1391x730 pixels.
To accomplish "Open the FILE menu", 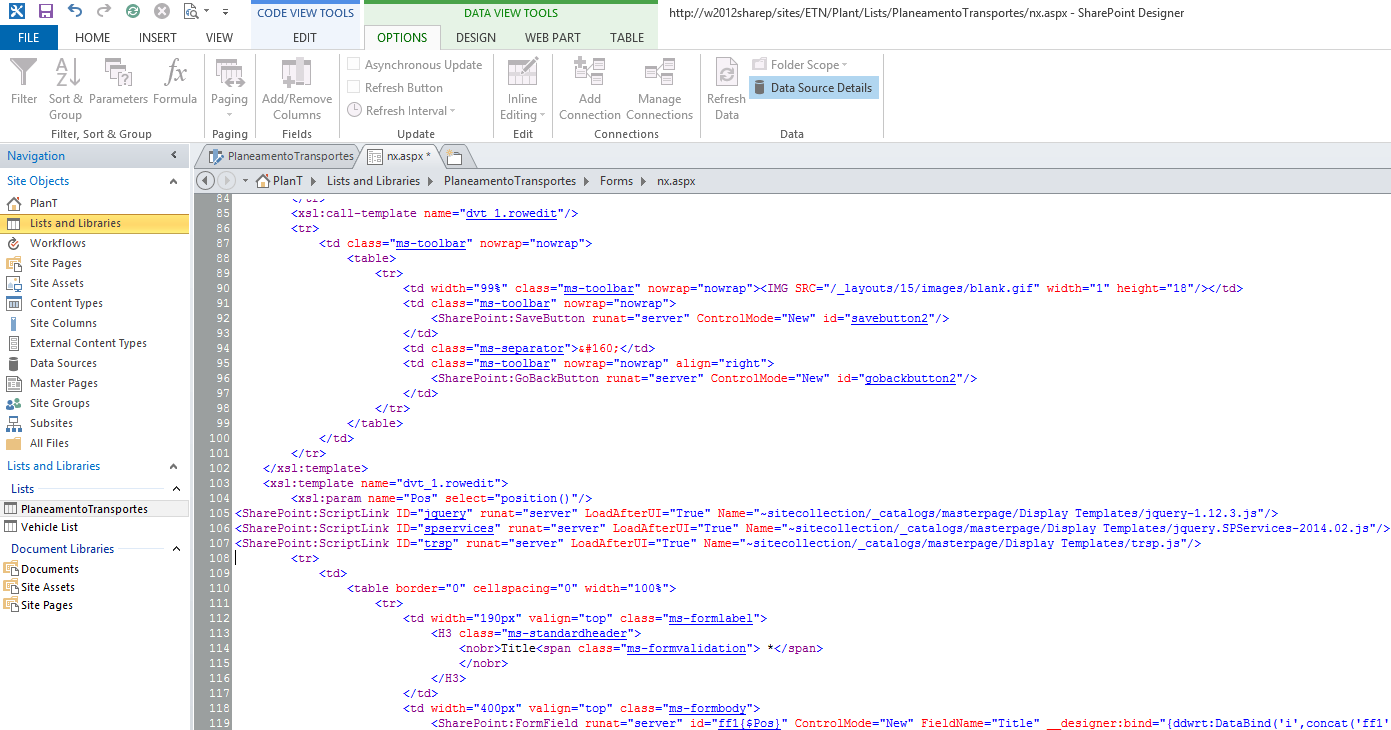I will (x=29, y=37).
